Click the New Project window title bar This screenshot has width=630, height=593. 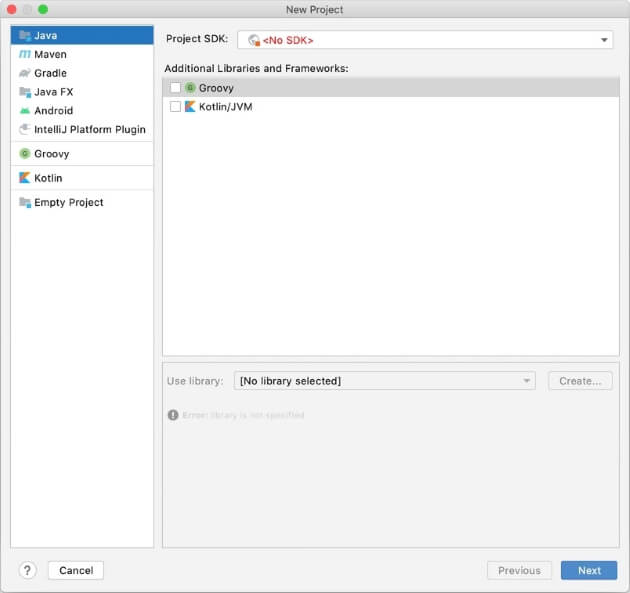[314, 9]
